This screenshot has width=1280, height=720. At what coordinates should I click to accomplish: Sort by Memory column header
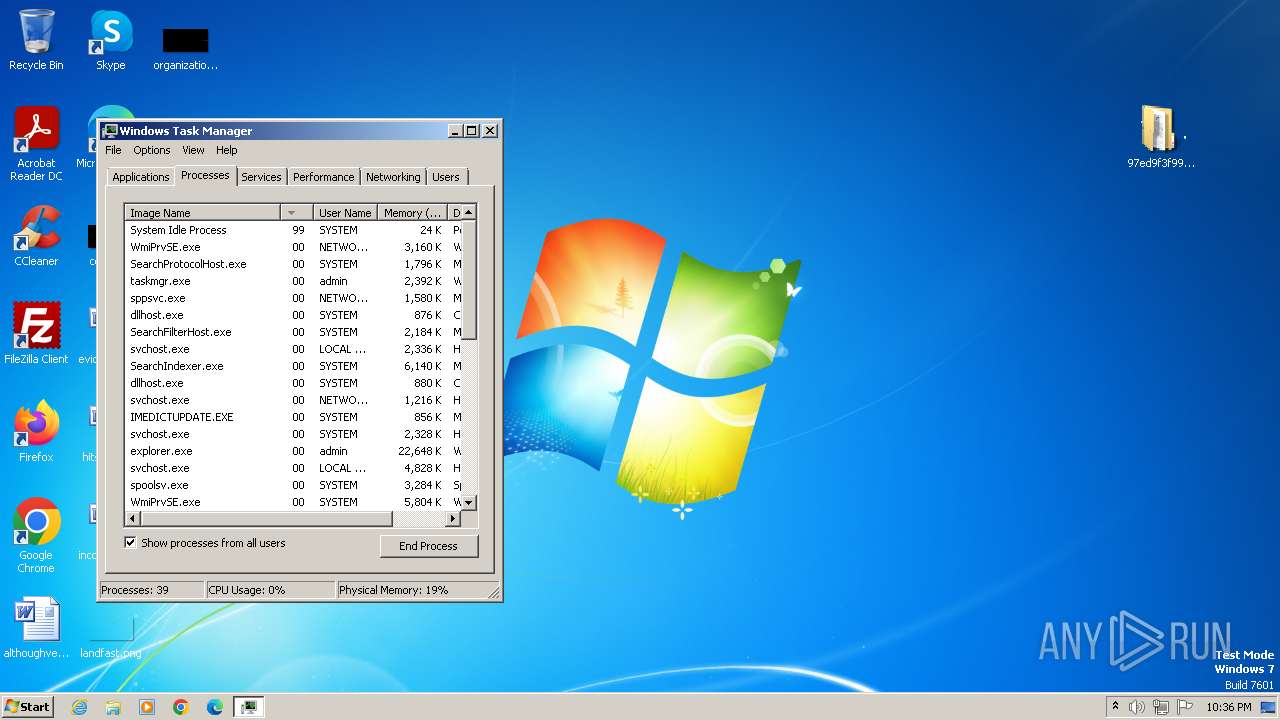413,213
